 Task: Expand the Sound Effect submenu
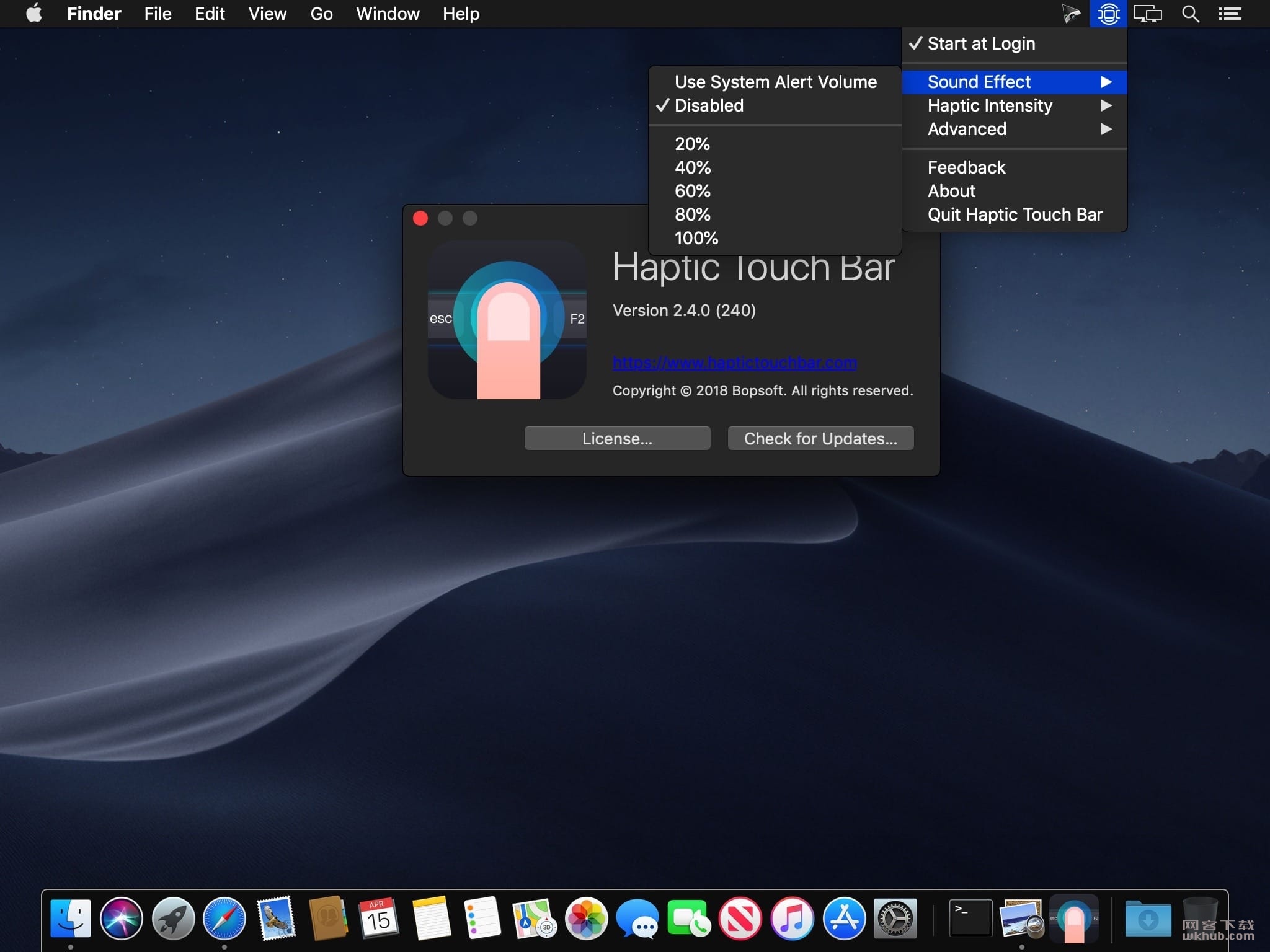1015,82
